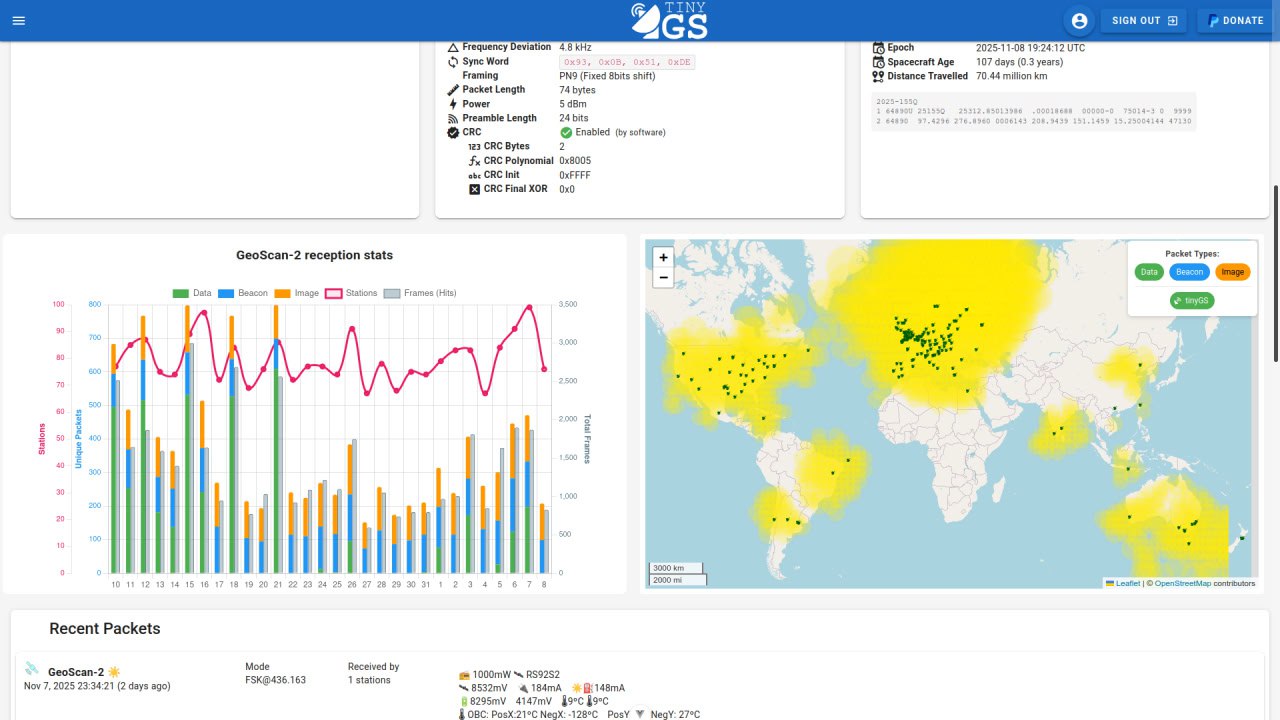Image resolution: width=1280 pixels, height=720 pixels.
Task: Click the 'Packet Types:' map legend title
Action: (1192, 254)
